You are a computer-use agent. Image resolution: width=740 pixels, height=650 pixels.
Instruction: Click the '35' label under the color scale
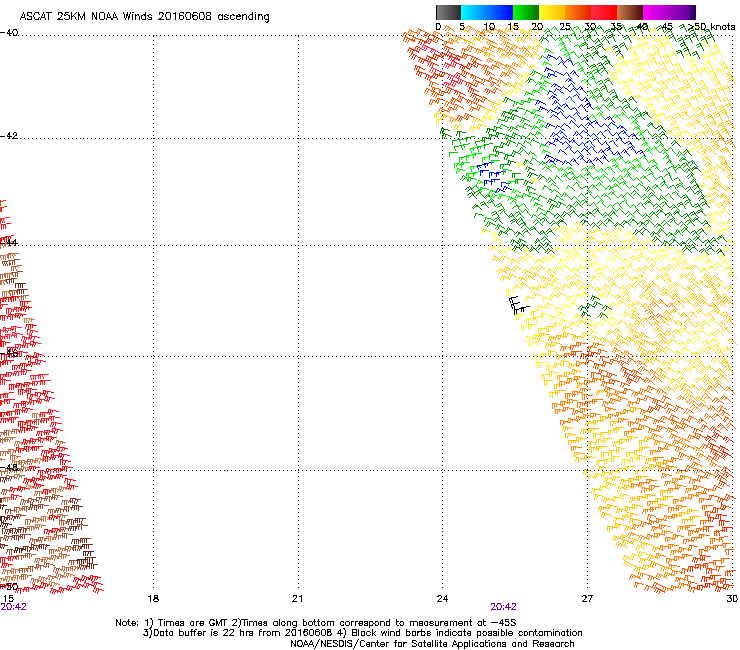pyautogui.click(x=616, y=27)
